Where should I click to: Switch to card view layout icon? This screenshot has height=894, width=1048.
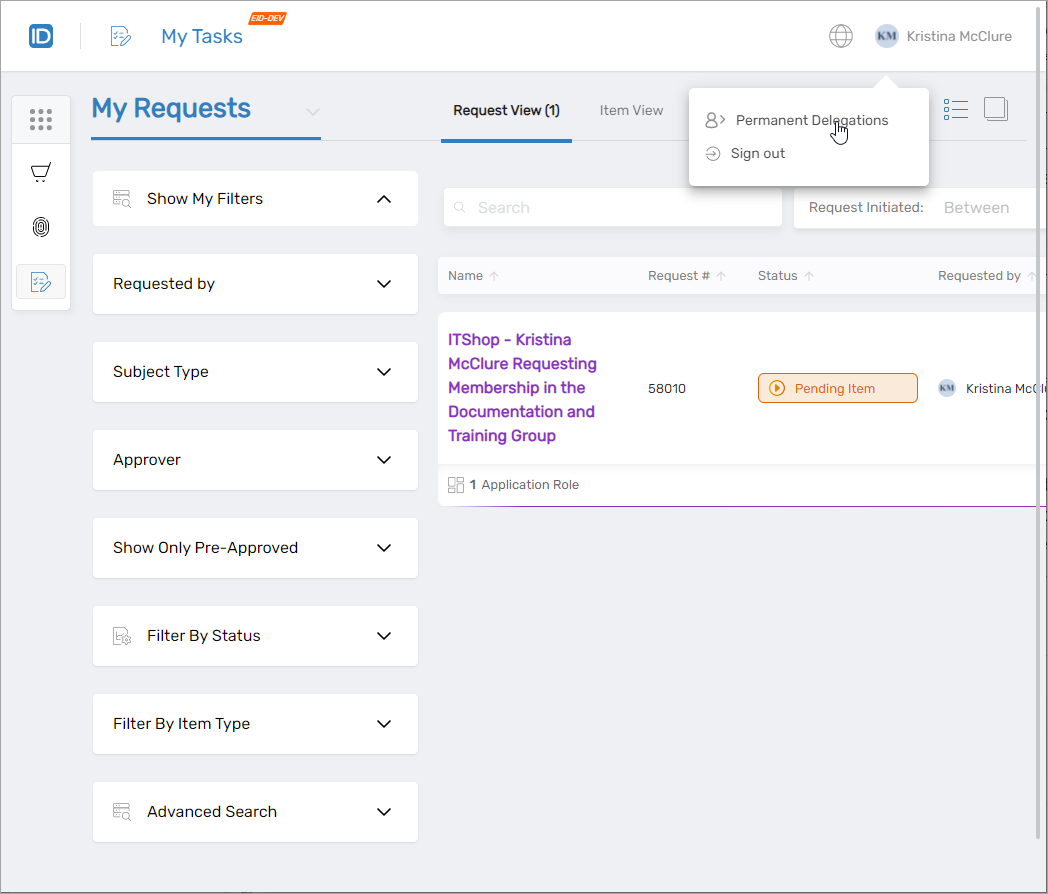pyautogui.click(x=995, y=110)
